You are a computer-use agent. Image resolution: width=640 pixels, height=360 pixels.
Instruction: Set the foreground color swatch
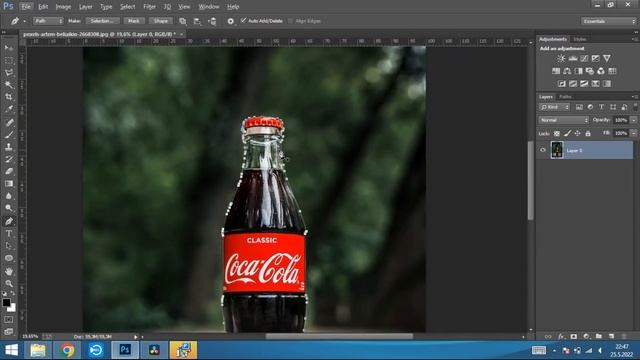[6, 302]
